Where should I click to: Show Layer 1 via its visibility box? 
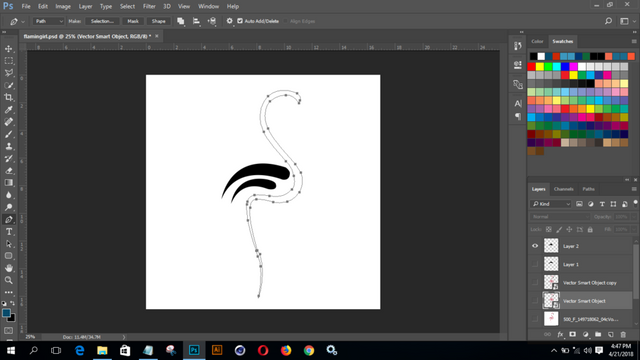[535, 264]
